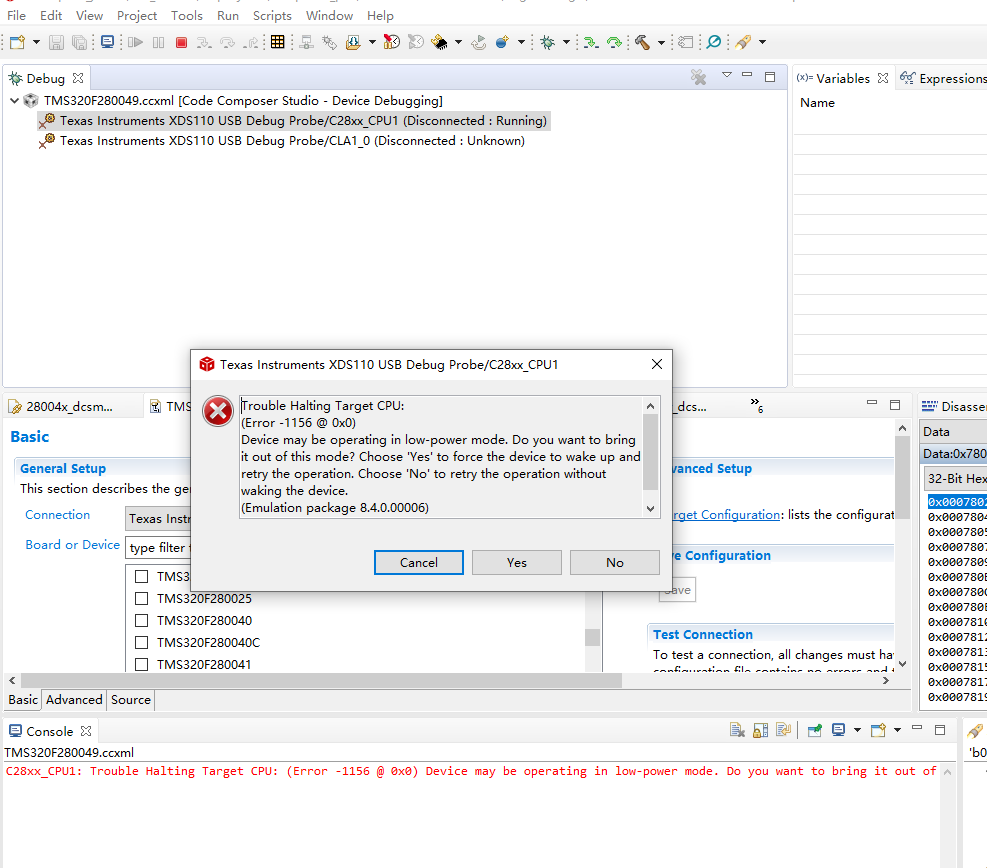Click No in the error dialog

[x=615, y=562]
